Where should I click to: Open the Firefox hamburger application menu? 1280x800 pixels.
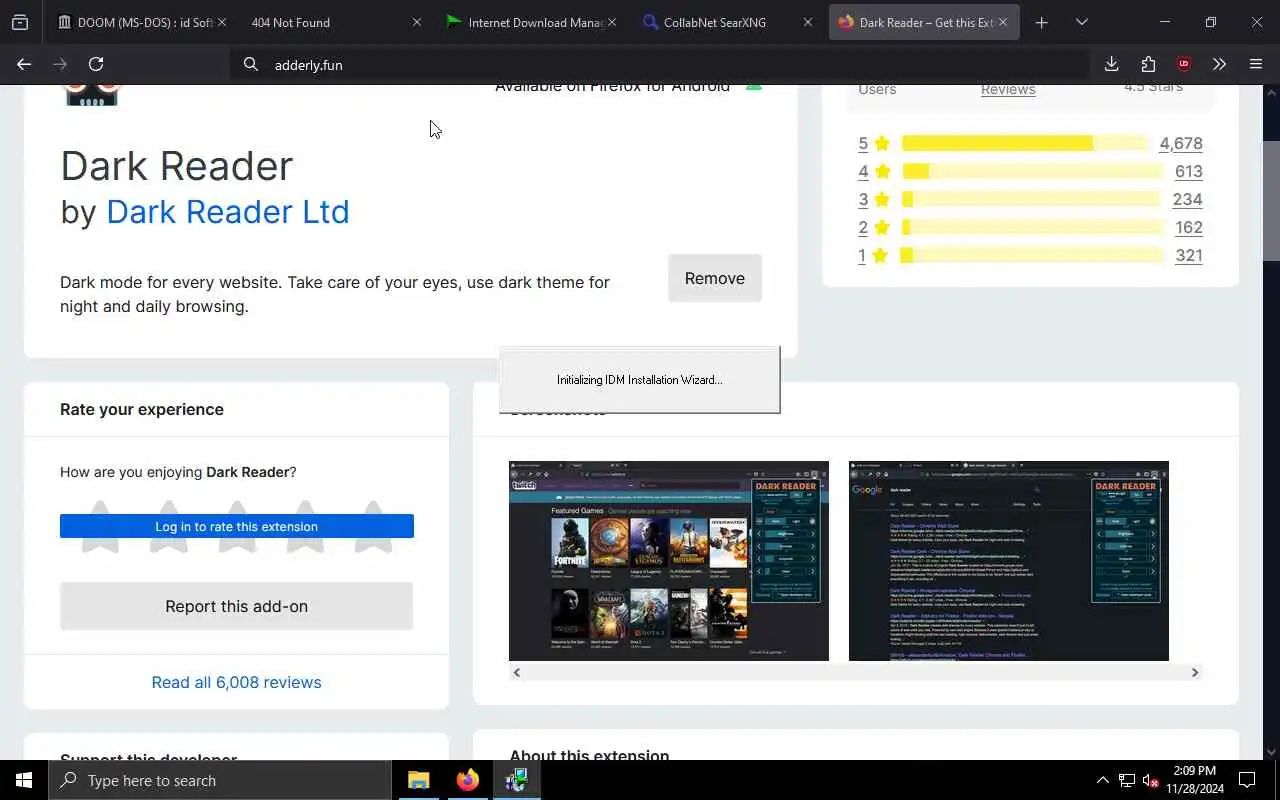pos(1256,64)
